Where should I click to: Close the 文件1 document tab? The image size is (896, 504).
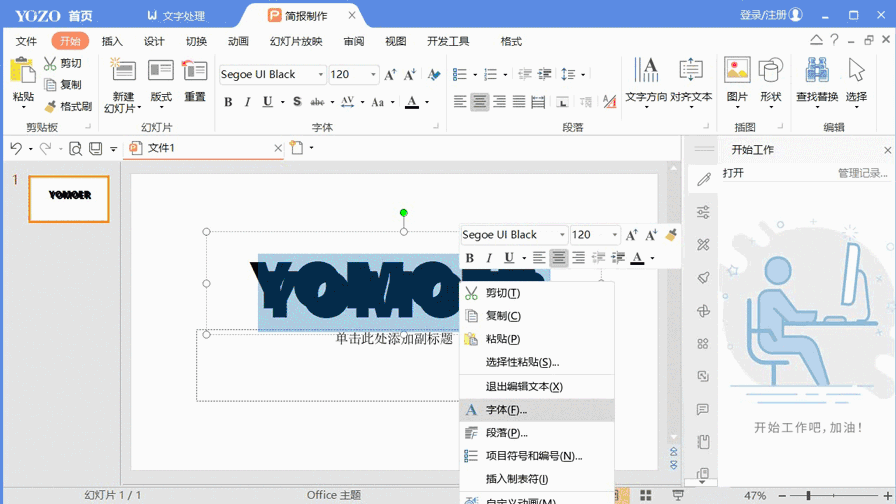[278, 149]
